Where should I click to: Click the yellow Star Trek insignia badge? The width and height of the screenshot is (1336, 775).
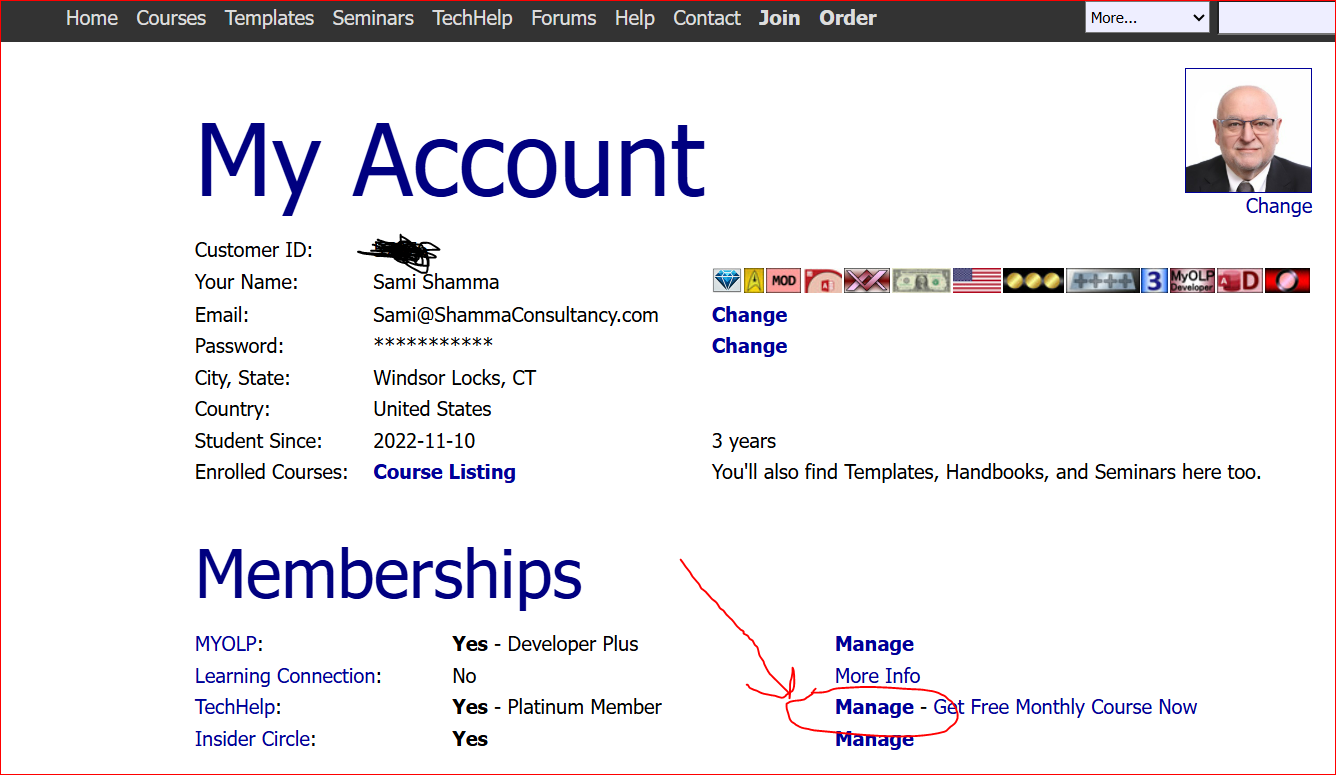tap(754, 281)
